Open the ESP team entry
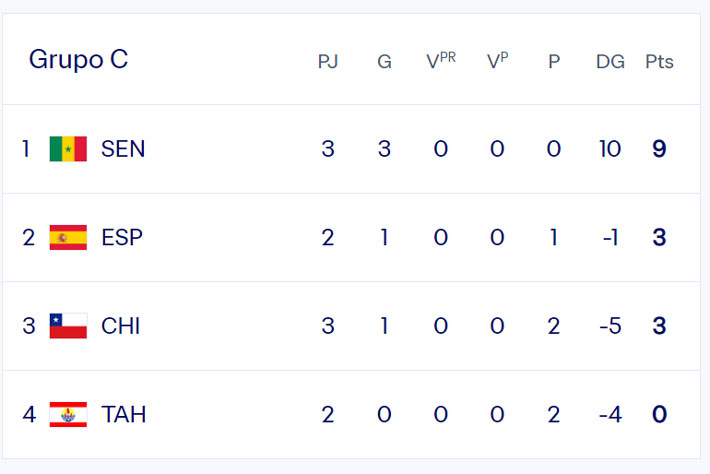 122,237
